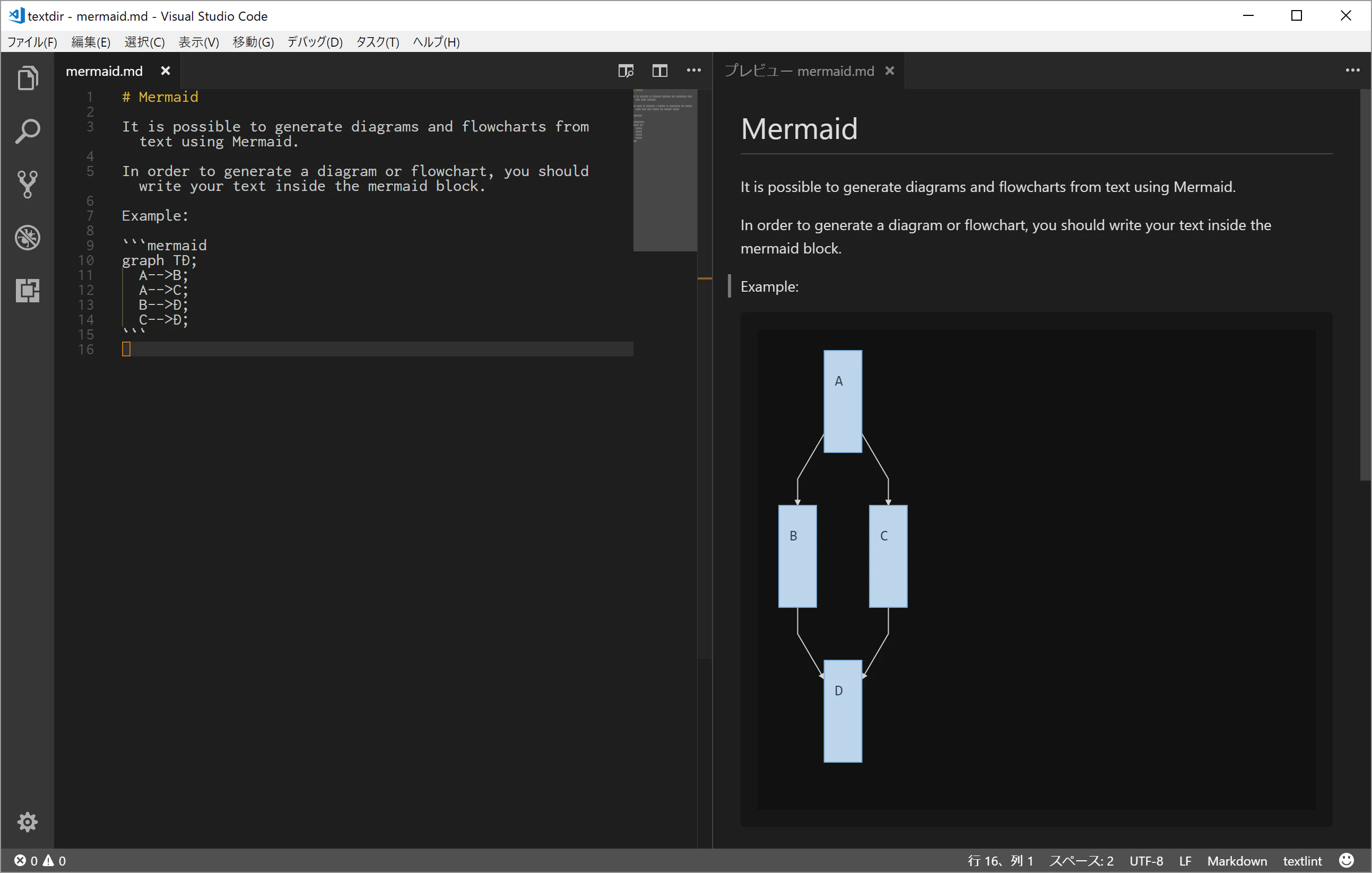1372x873 pixels.
Task: Click the split editor icon
Action: coord(660,71)
